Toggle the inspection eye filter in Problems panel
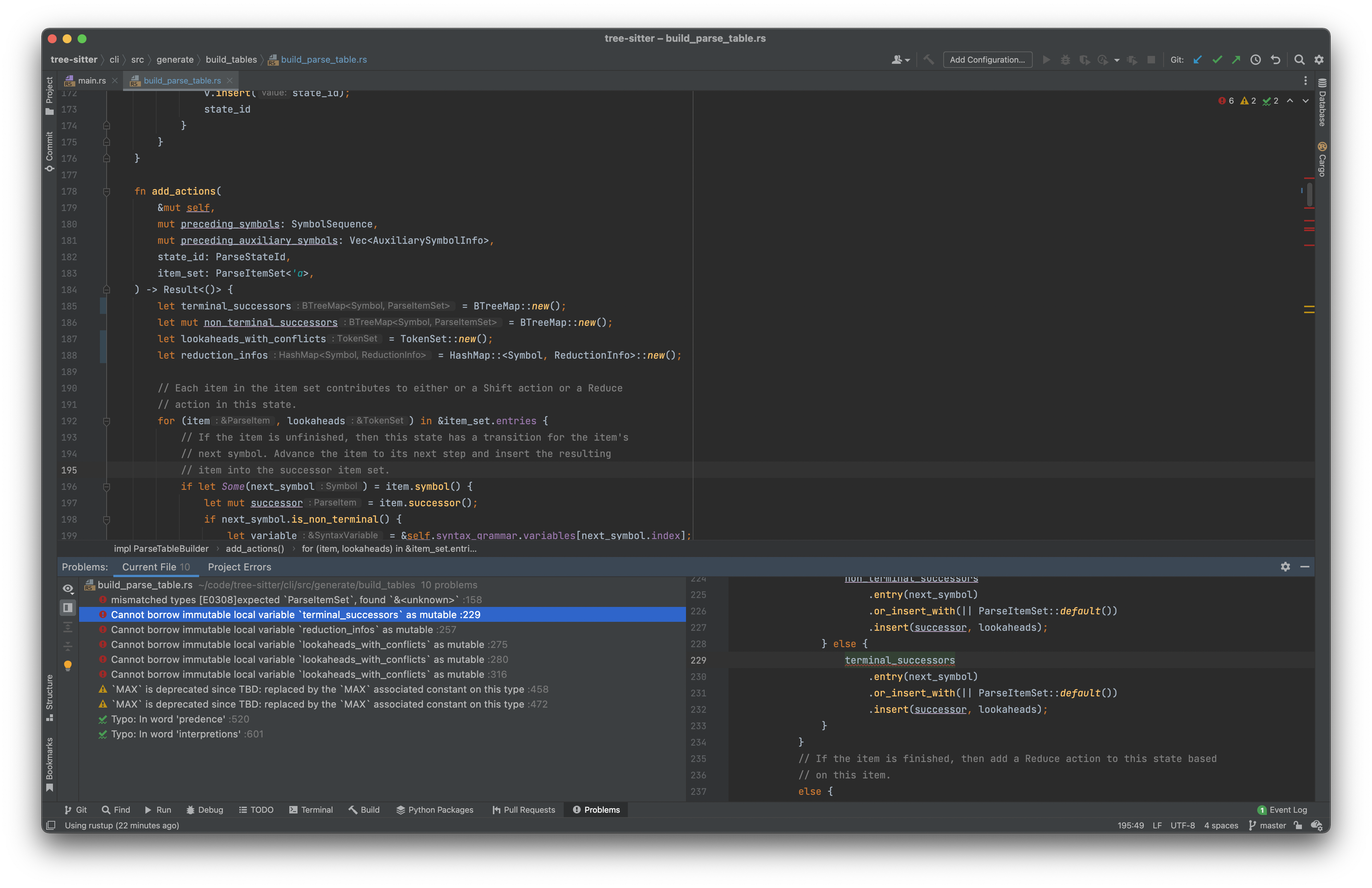Viewport: 1372px width, 888px height. pos(68,589)
